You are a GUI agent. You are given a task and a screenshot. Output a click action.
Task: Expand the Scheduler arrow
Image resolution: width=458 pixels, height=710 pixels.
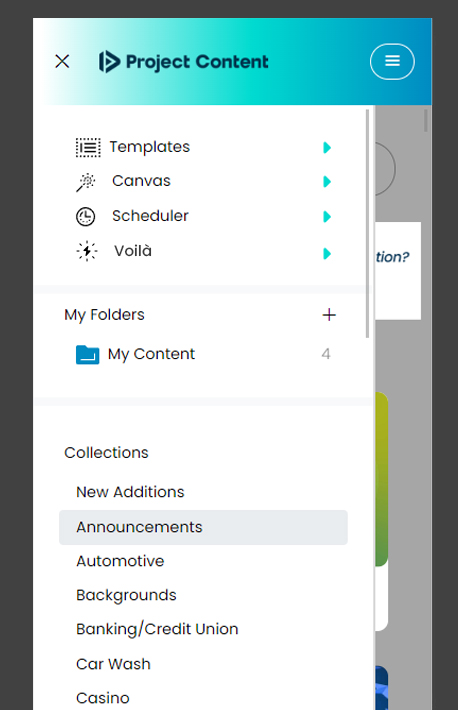point(327,216)
